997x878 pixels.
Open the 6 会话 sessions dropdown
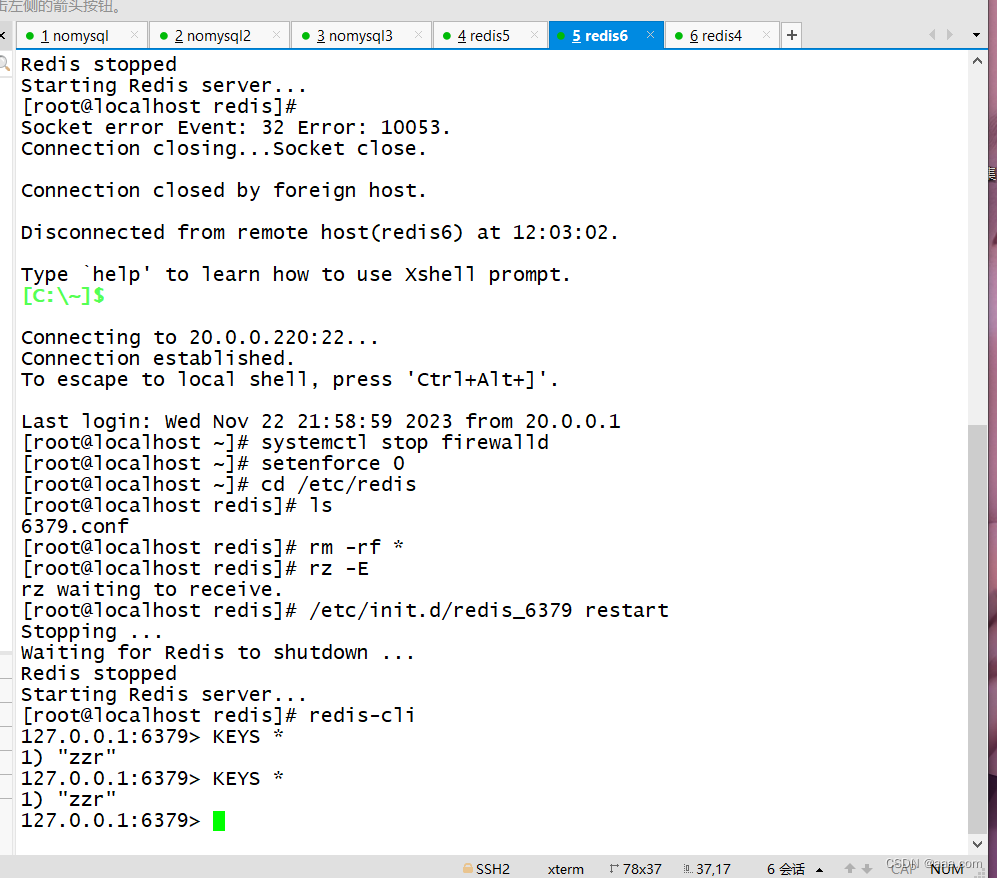789,868
